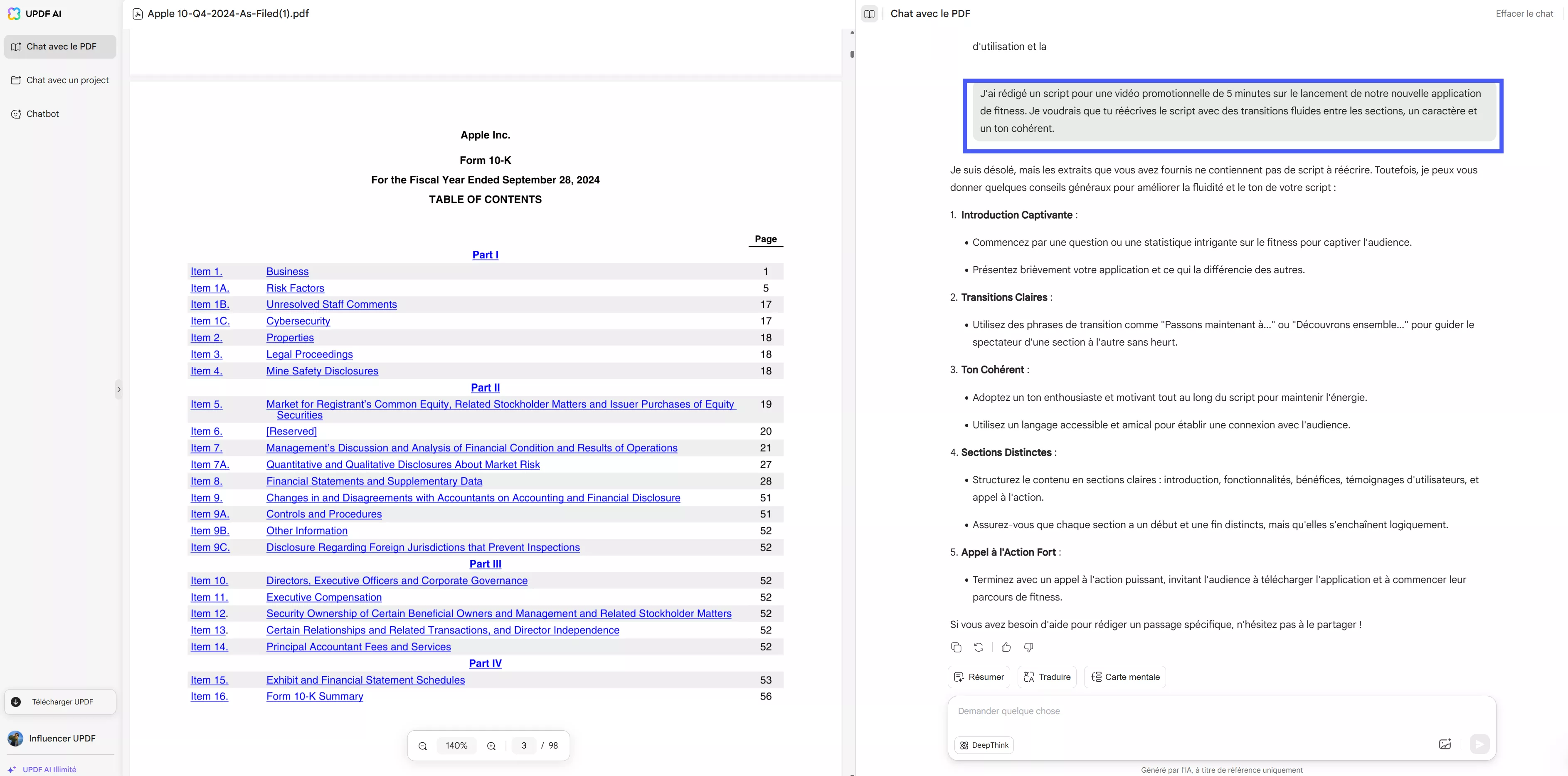Open Controls and Procedures link
The width and height of the screenshot is (1568, 776).
click(324, 514)
